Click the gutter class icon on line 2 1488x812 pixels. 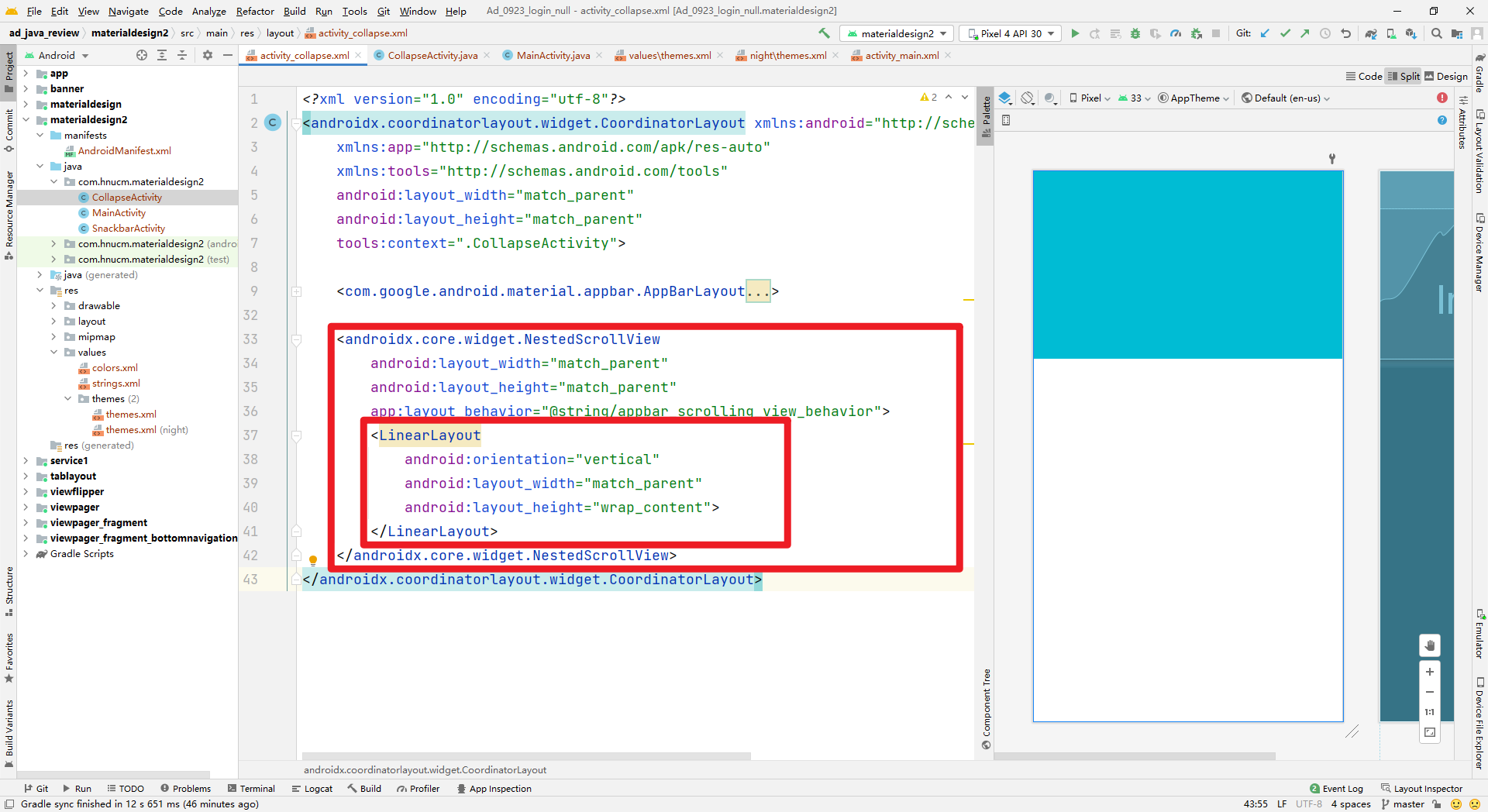[273, 122]
